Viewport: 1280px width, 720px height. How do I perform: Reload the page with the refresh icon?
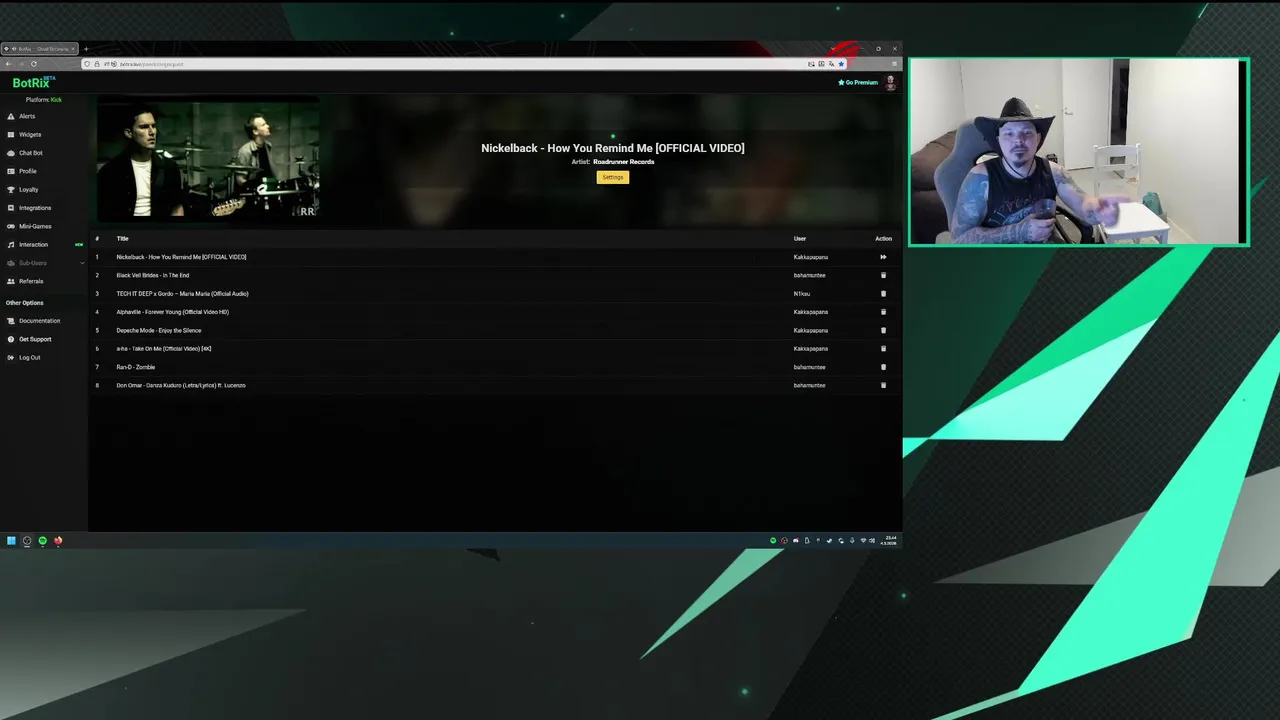click(x=34, y=64)
